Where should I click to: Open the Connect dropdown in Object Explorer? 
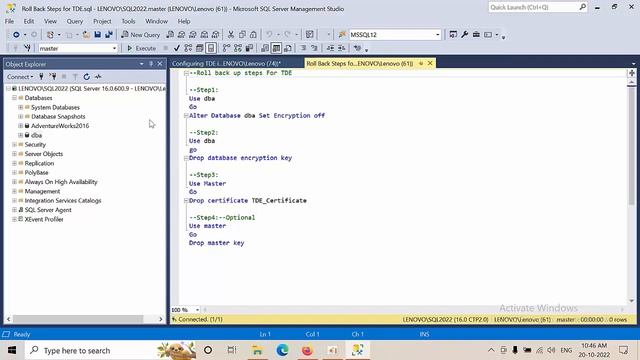click(x=20, y=77)
